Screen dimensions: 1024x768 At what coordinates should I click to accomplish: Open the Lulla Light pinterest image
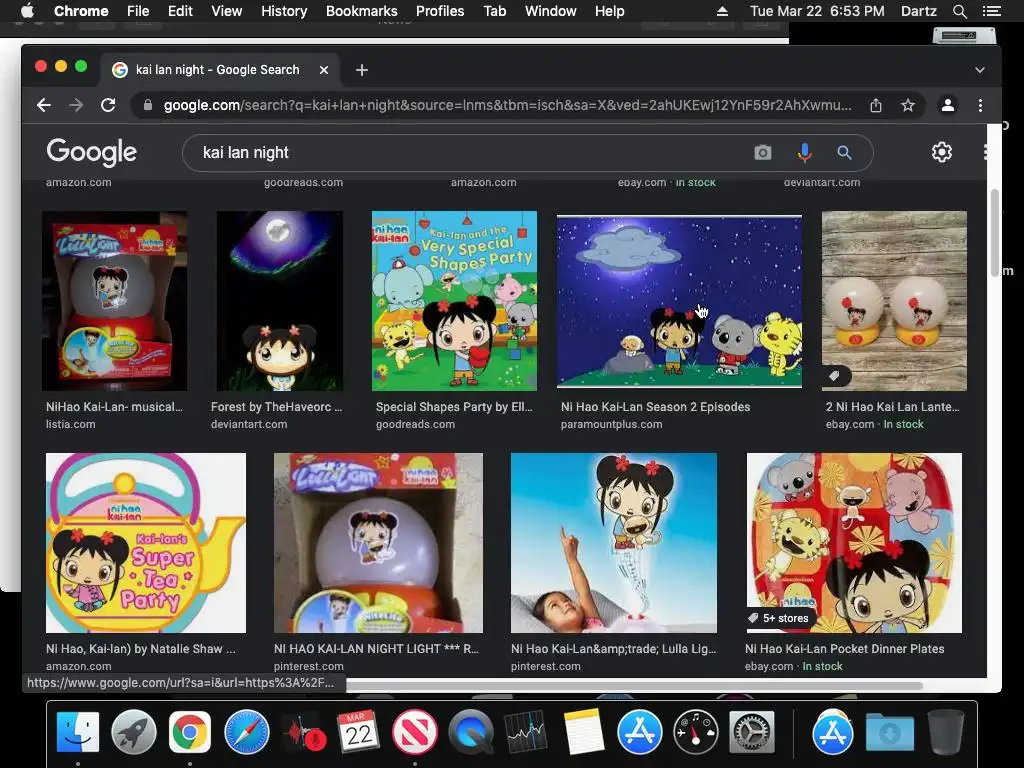coord(614,543)
